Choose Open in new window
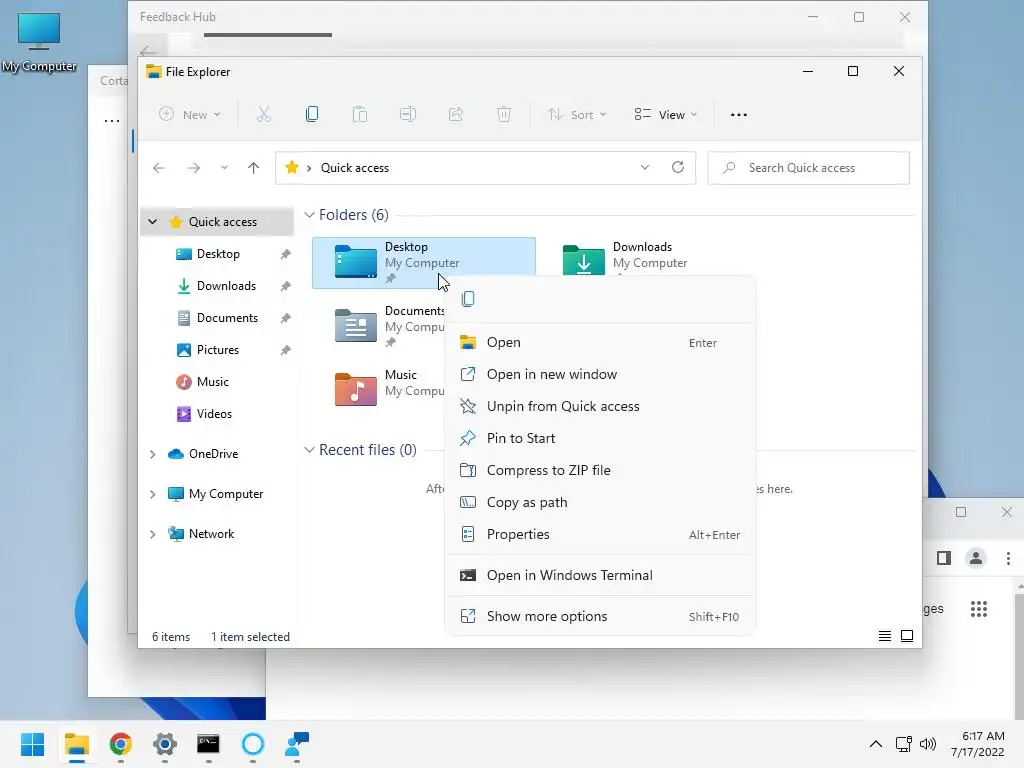The height and width of the screenshot is (768, 1024). pyautogui.click(x=600, y=374)
